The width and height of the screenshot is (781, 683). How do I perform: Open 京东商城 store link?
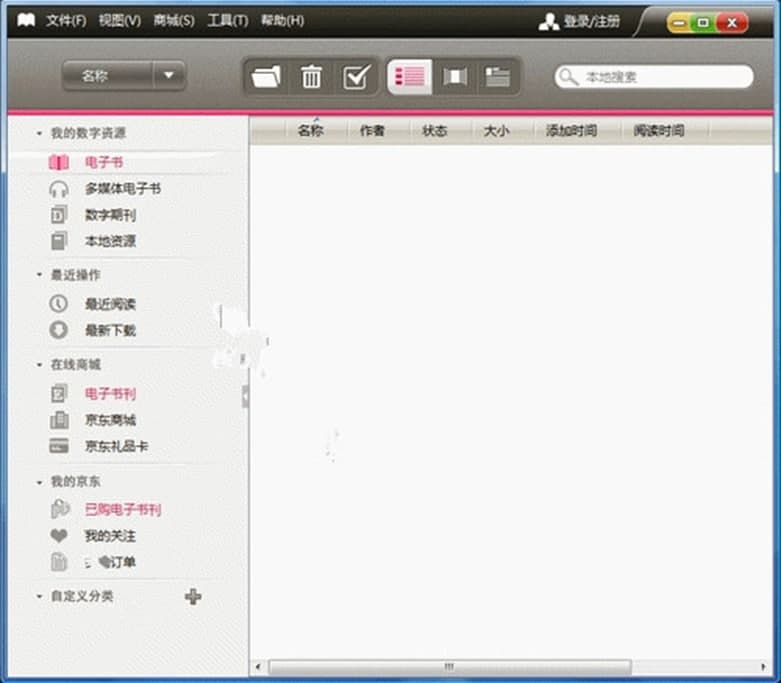109,420
